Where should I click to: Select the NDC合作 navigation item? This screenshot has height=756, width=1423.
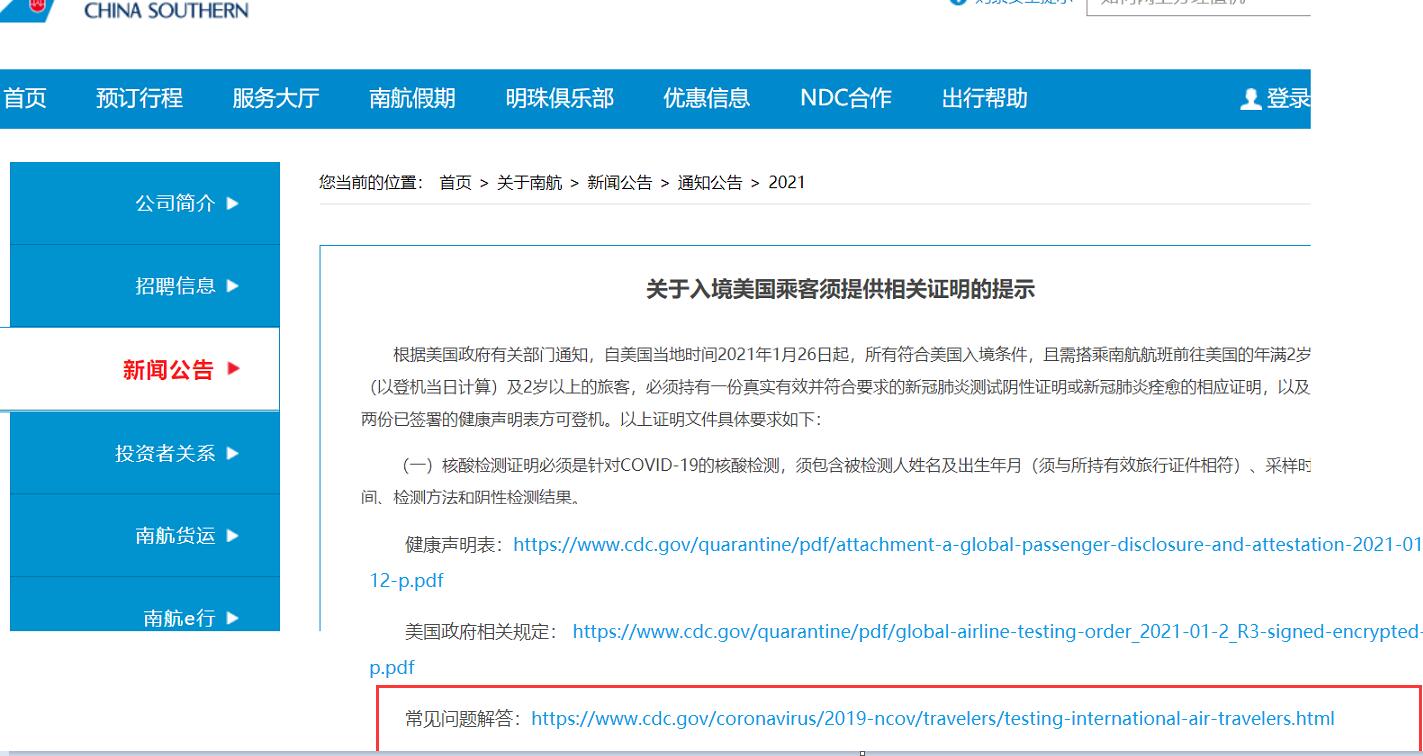844,99
